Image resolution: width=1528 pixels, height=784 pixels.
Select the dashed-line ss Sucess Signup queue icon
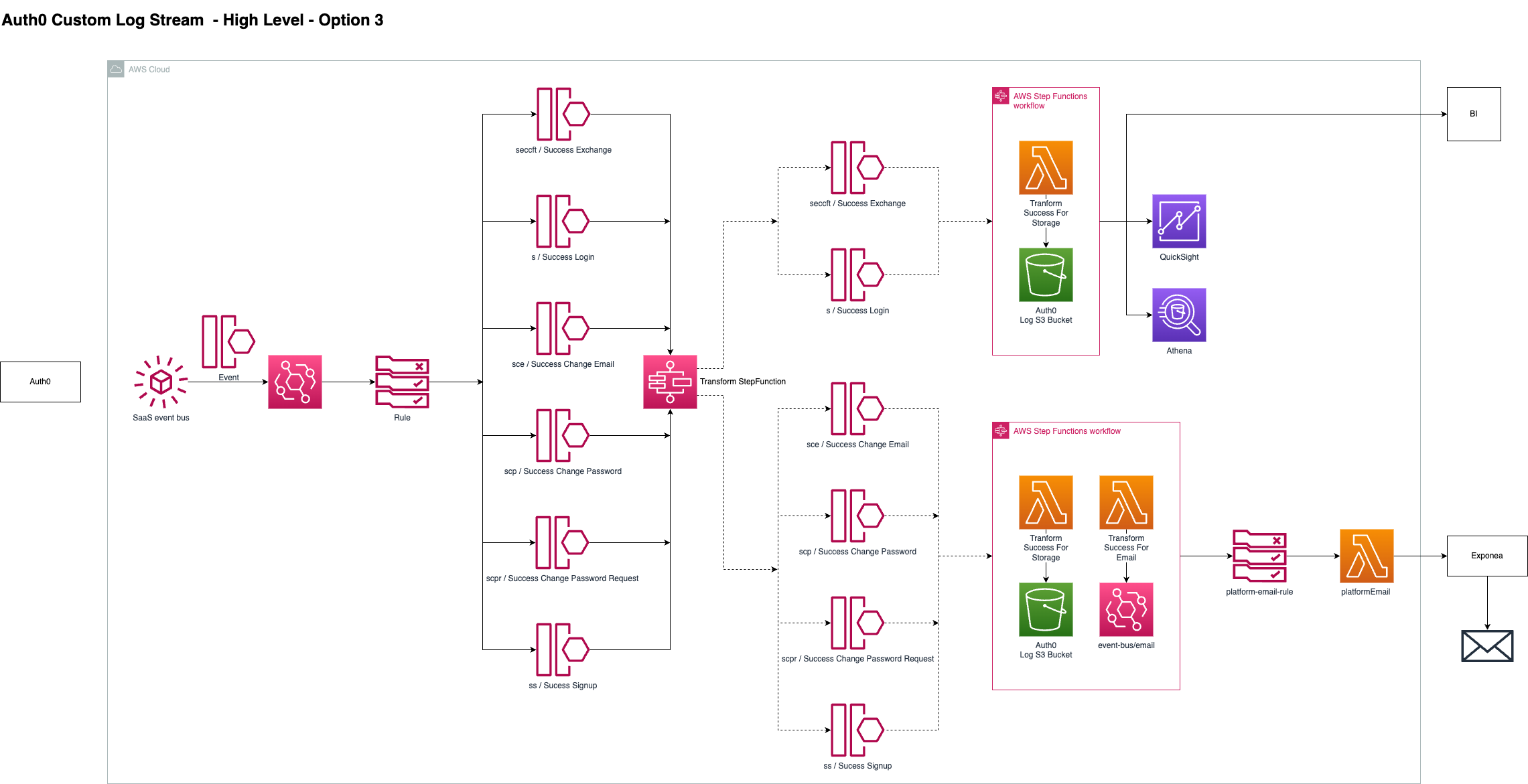857,730
